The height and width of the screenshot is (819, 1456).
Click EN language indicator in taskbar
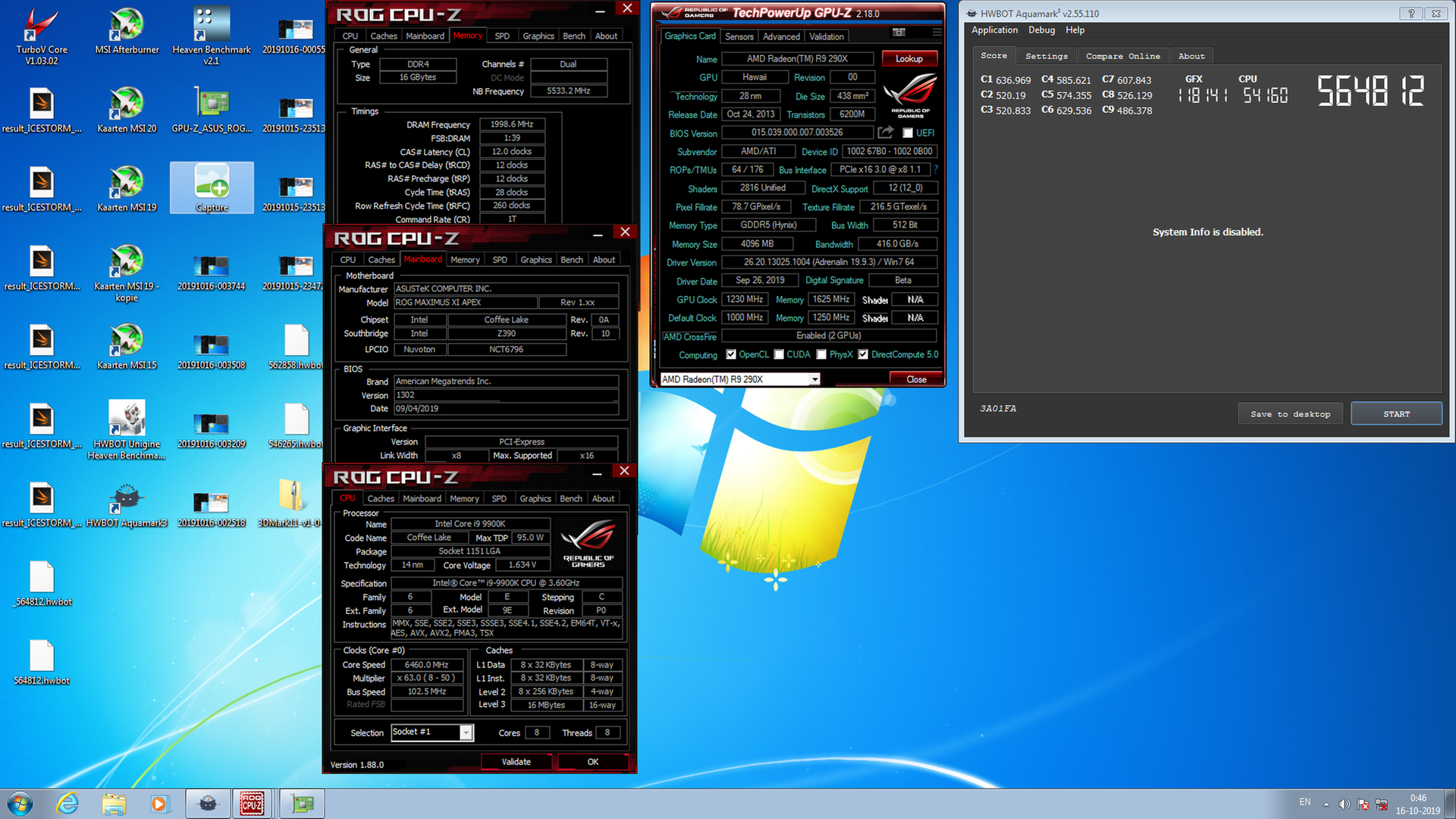[1304, 802]
